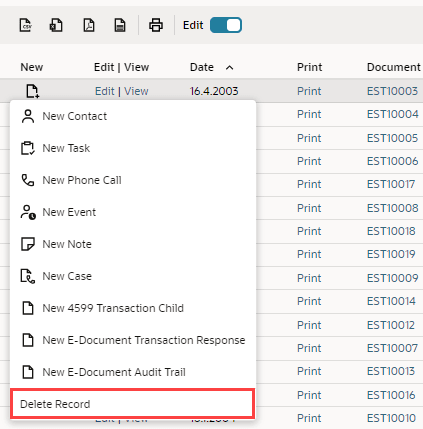Click Print link for EST10013

tap(309, 371)
